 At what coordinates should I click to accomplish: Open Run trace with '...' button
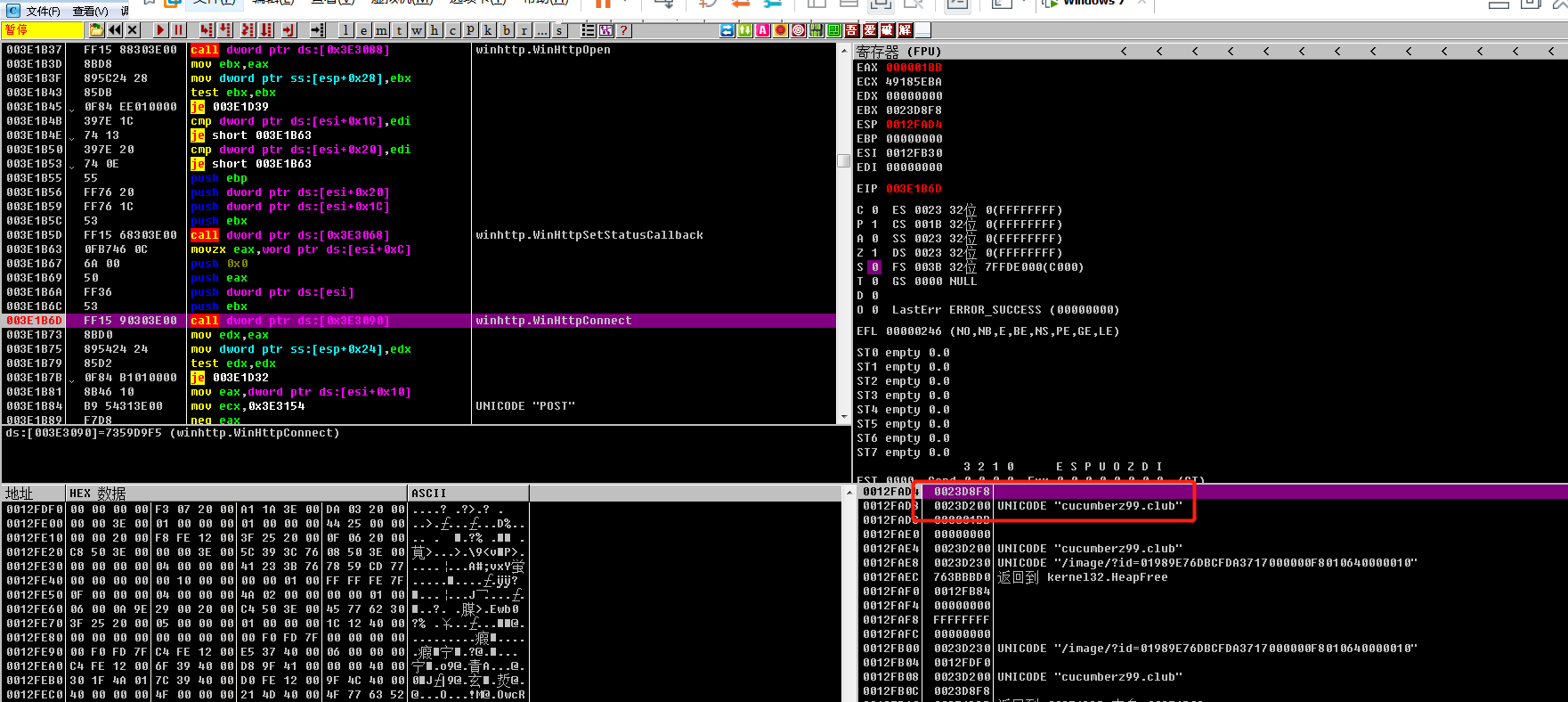point(541,30)
